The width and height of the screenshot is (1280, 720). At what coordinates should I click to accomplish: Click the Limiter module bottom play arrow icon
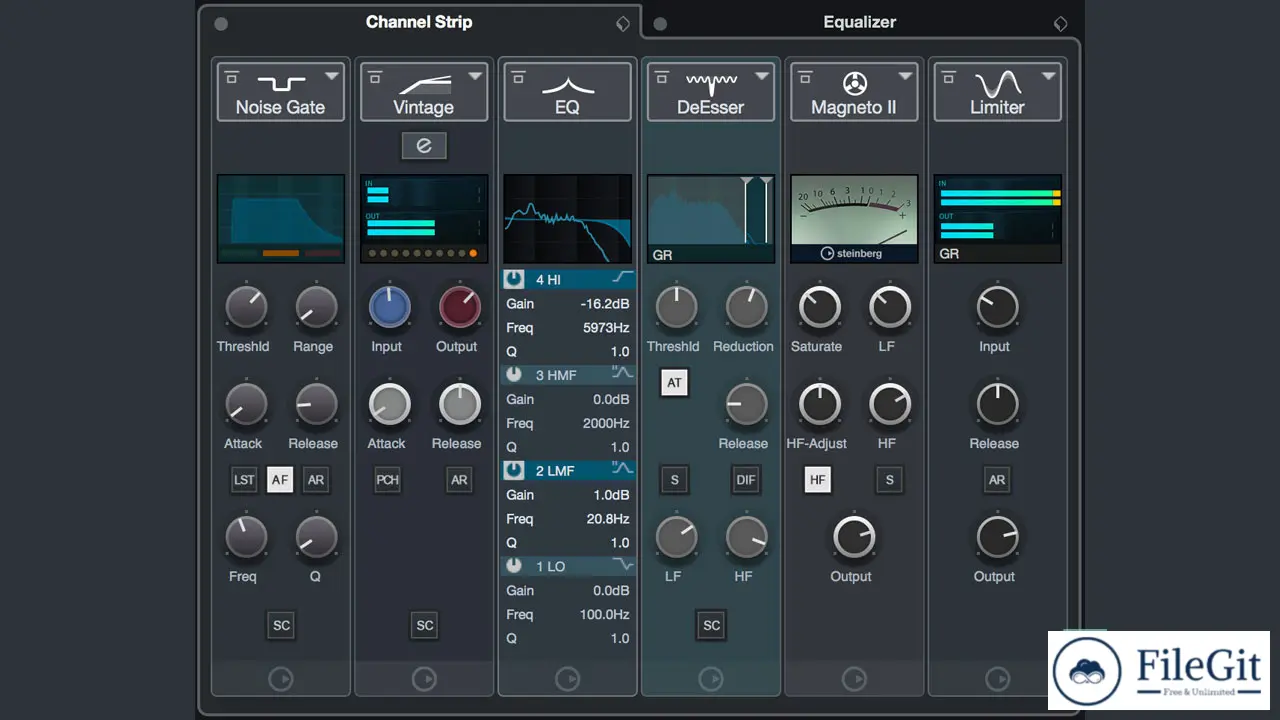click(997, 680)
